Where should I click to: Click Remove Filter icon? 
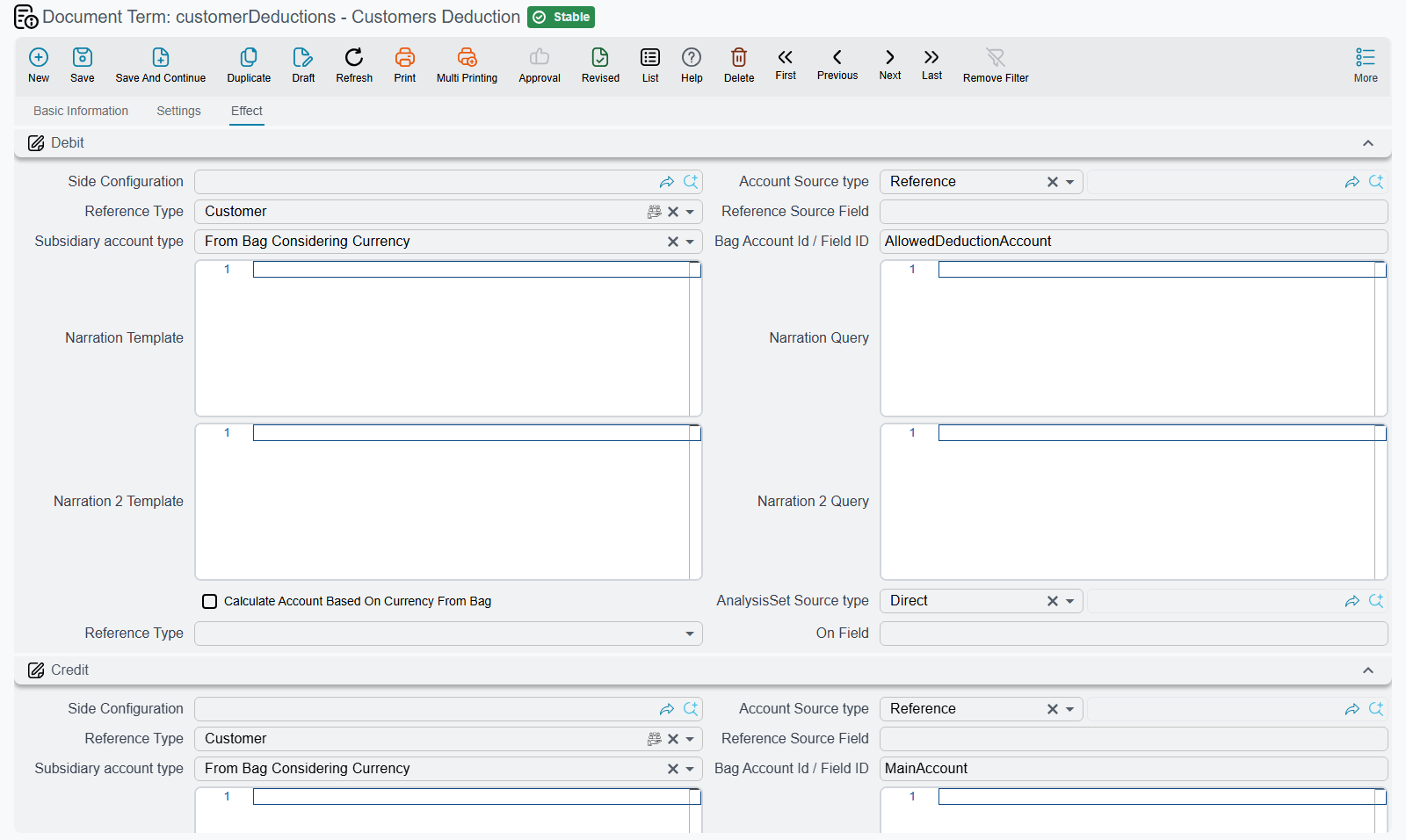996,57
